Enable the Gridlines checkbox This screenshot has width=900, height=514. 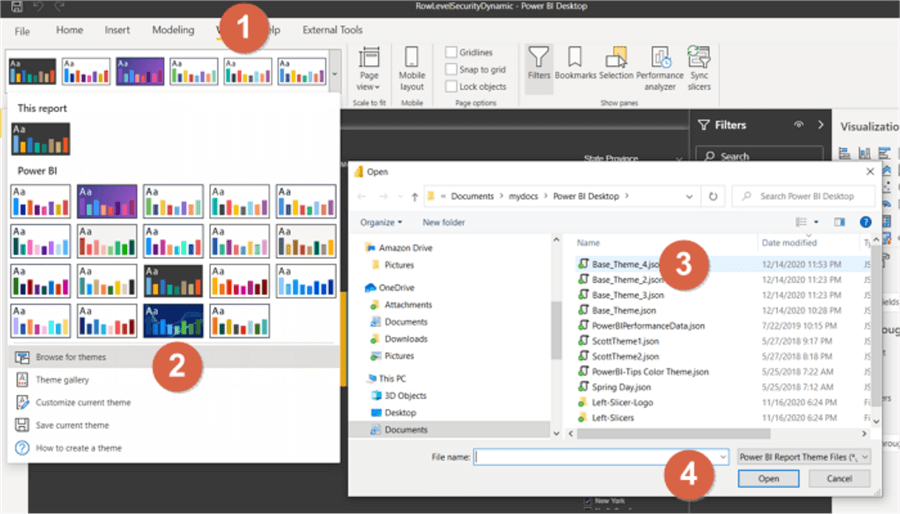point(451,52)
